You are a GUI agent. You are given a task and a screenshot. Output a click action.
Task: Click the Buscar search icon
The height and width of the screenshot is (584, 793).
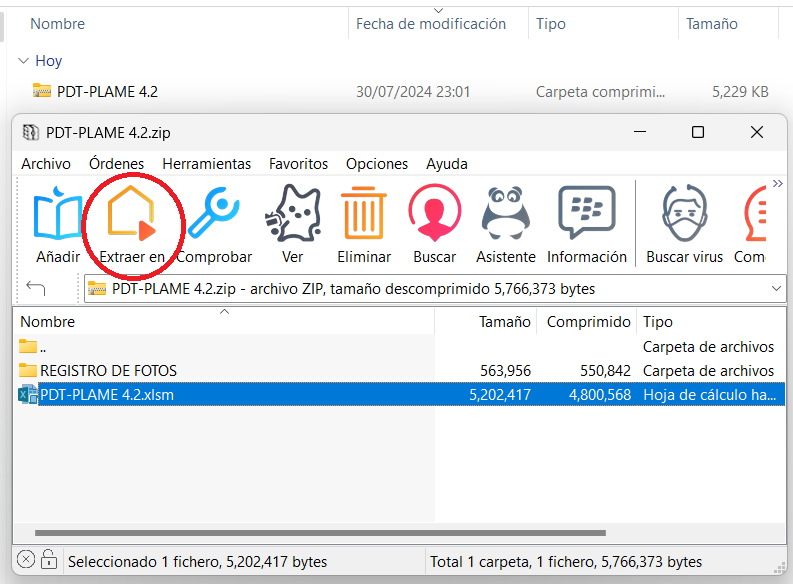[434, 213]
